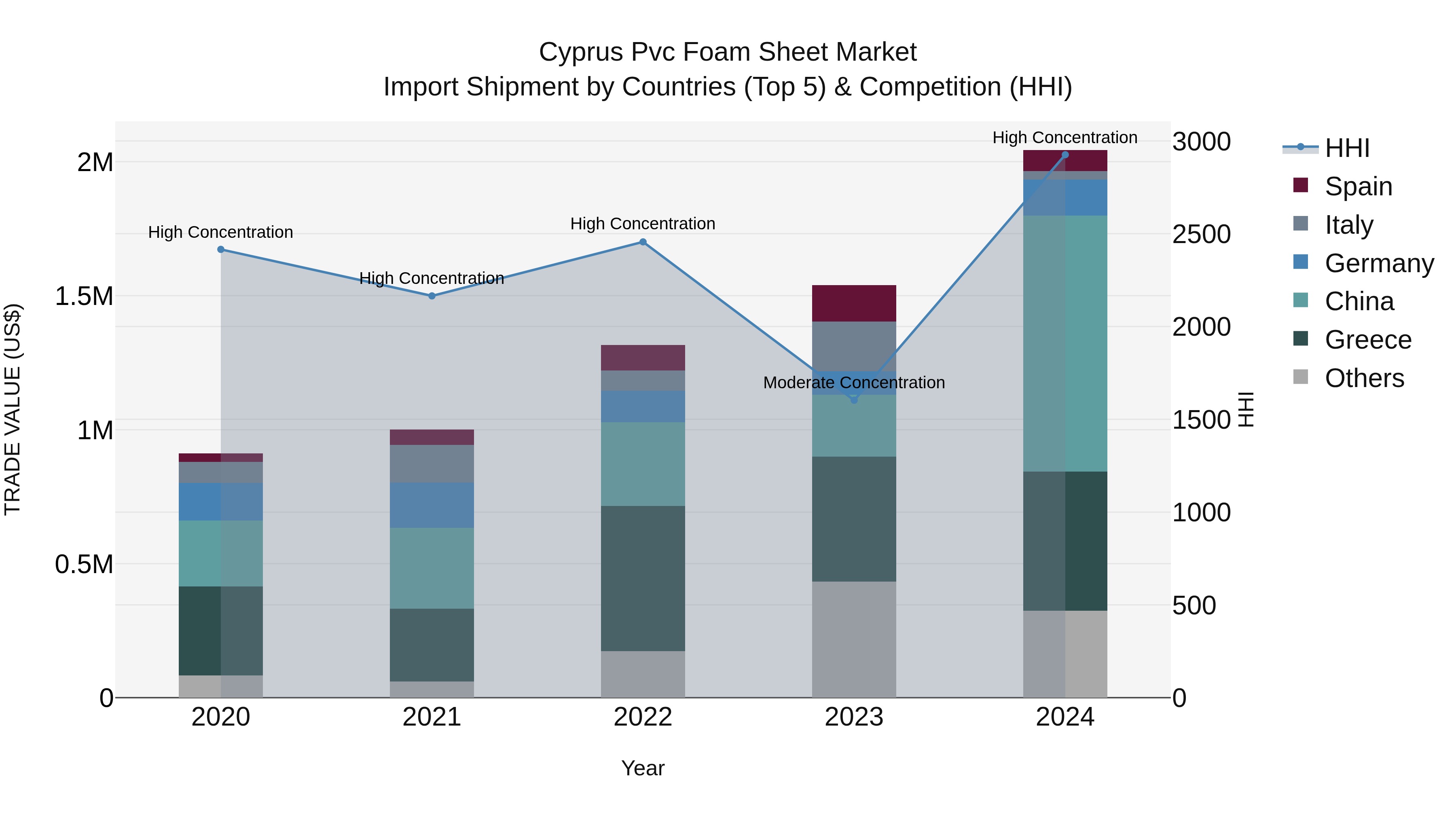Toggle the HHI line legend entry

[x=1326, y=148]
